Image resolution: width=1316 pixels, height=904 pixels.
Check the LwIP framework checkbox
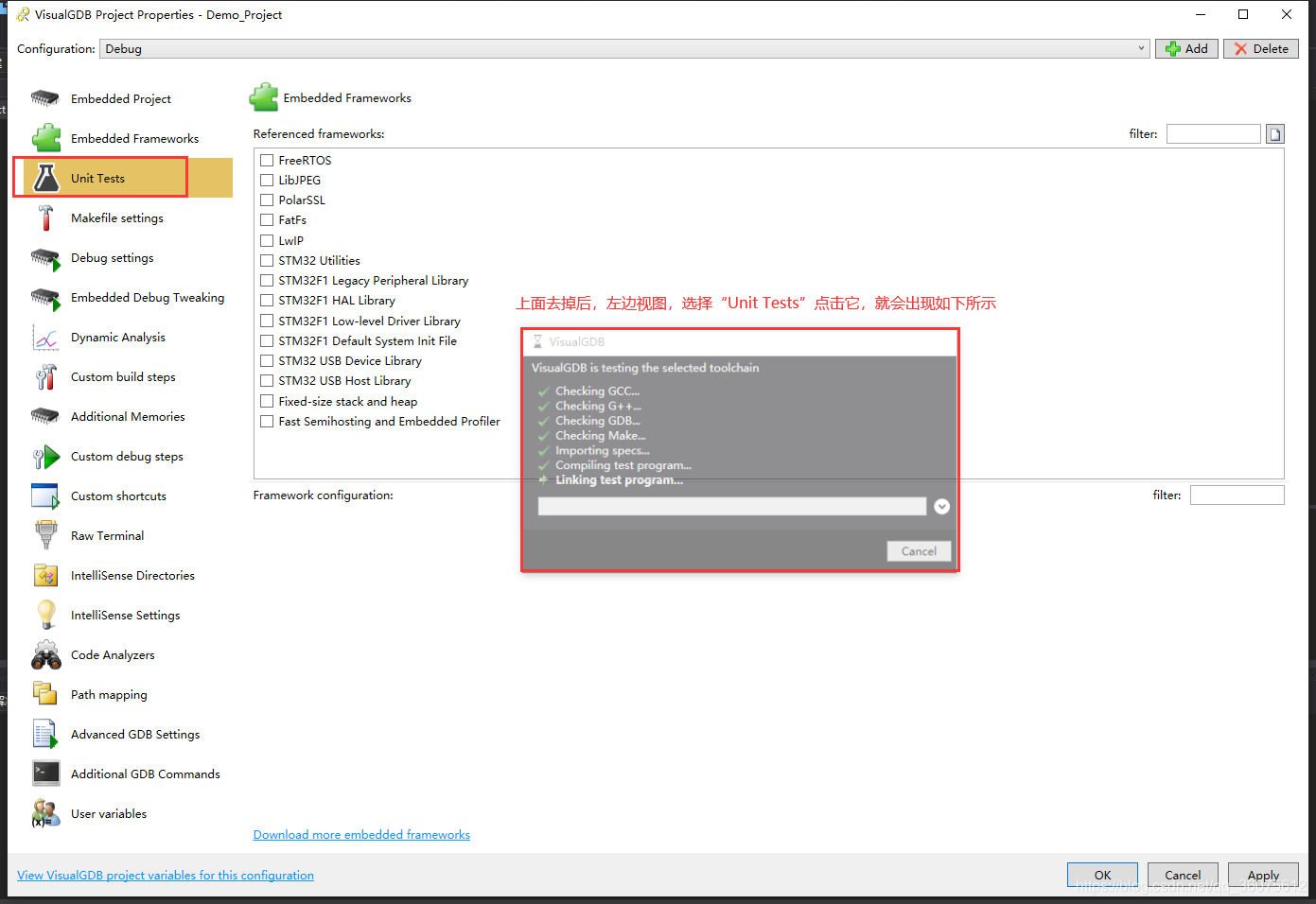[267, 241]
